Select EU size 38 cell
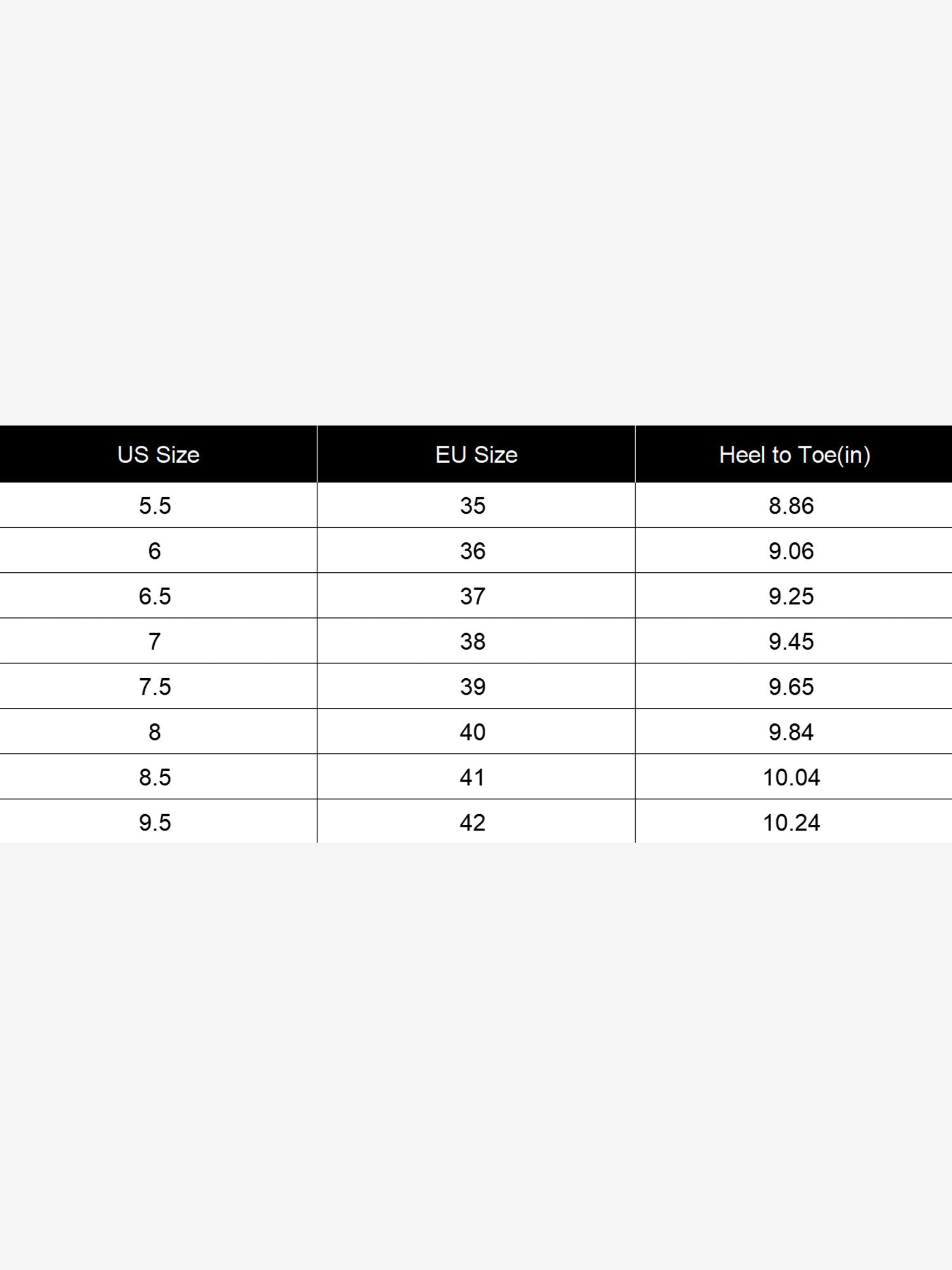 click(x=476, y=641)
